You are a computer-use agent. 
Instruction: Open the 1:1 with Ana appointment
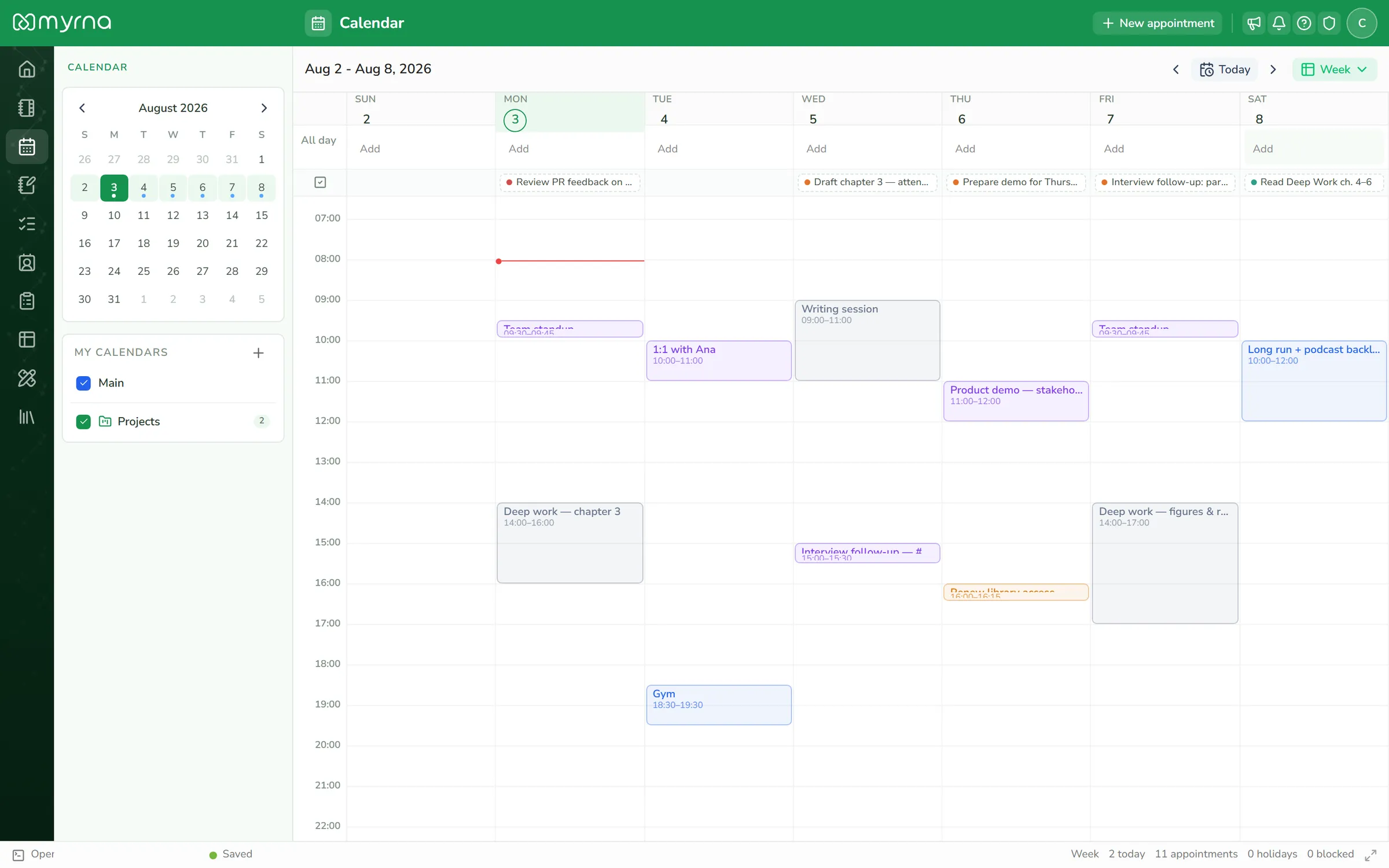(x=719, y=361)
